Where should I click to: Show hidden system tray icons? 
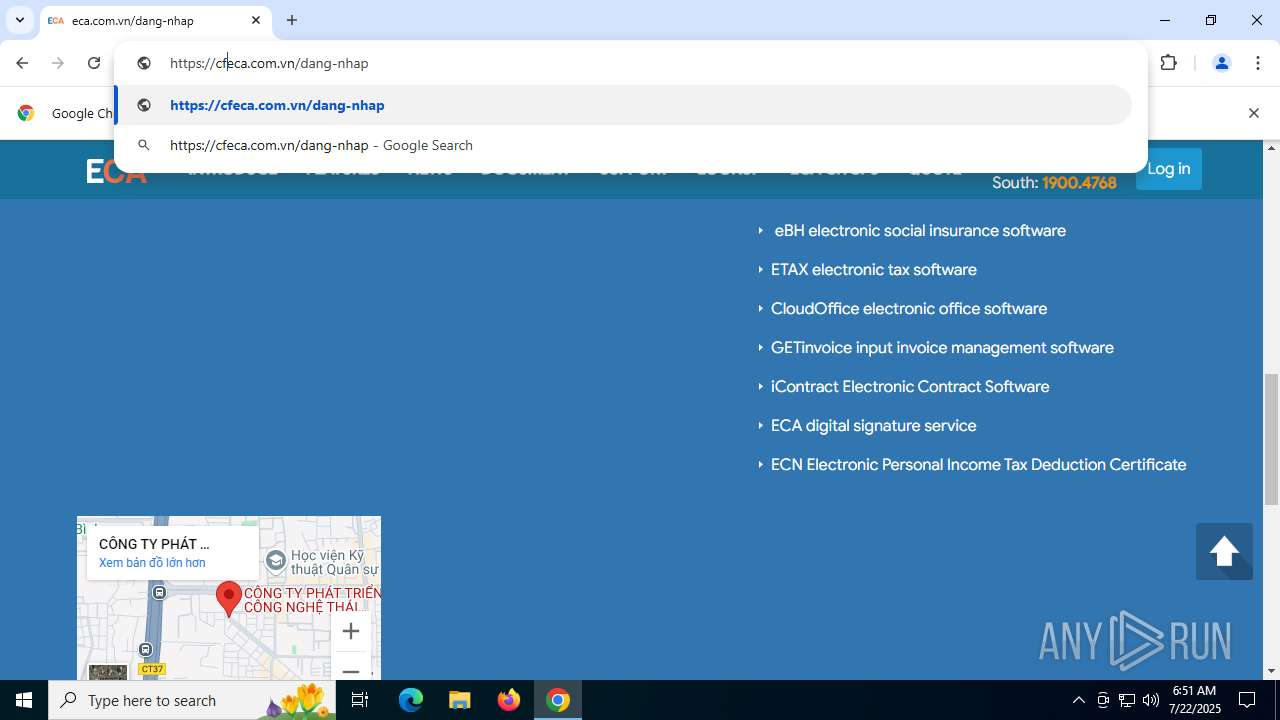tap(1078, 700)
